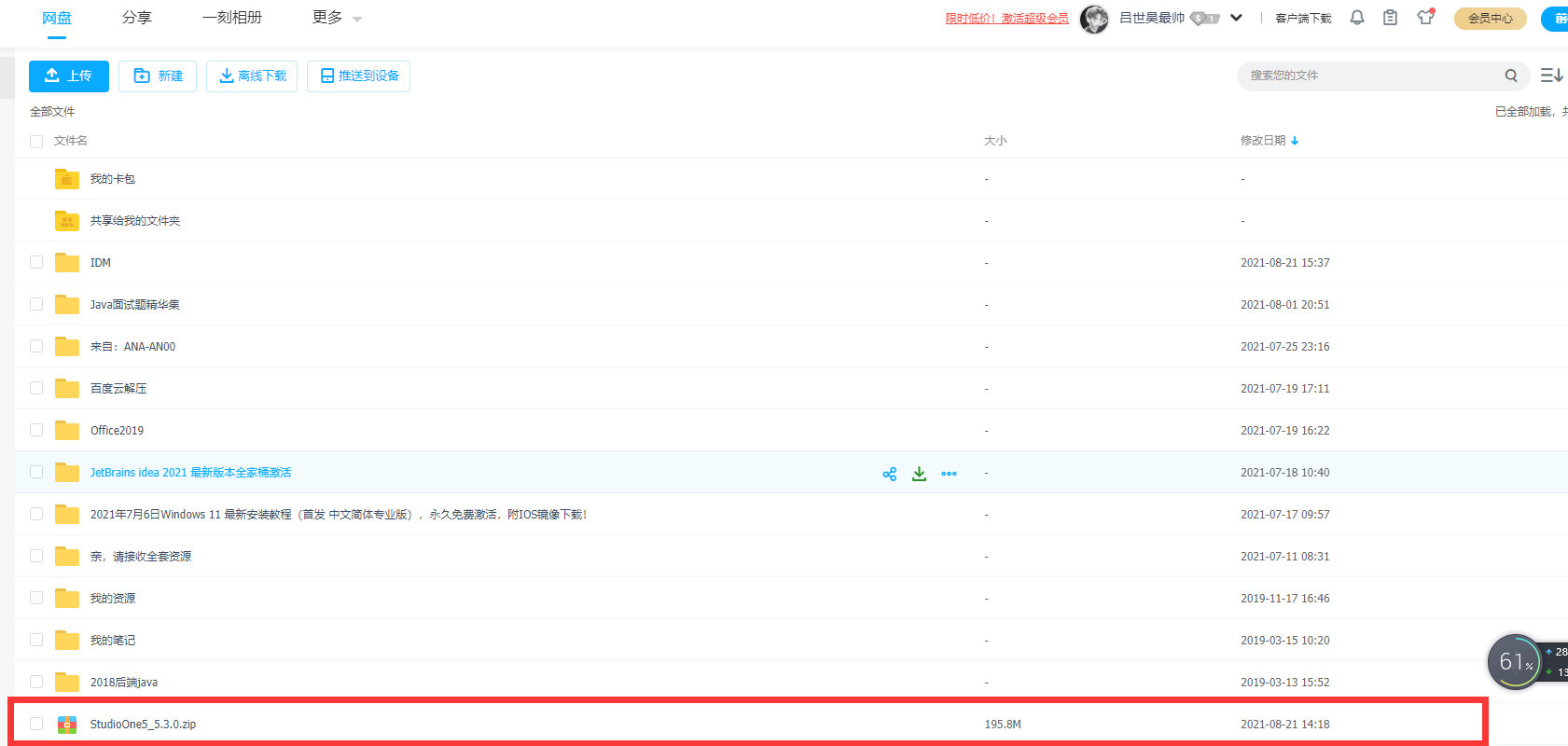The width and height of the screenshot is (1568, 746).
Task: Click the 全部文件 breadcrumb
Action: [x=52, y=112]
